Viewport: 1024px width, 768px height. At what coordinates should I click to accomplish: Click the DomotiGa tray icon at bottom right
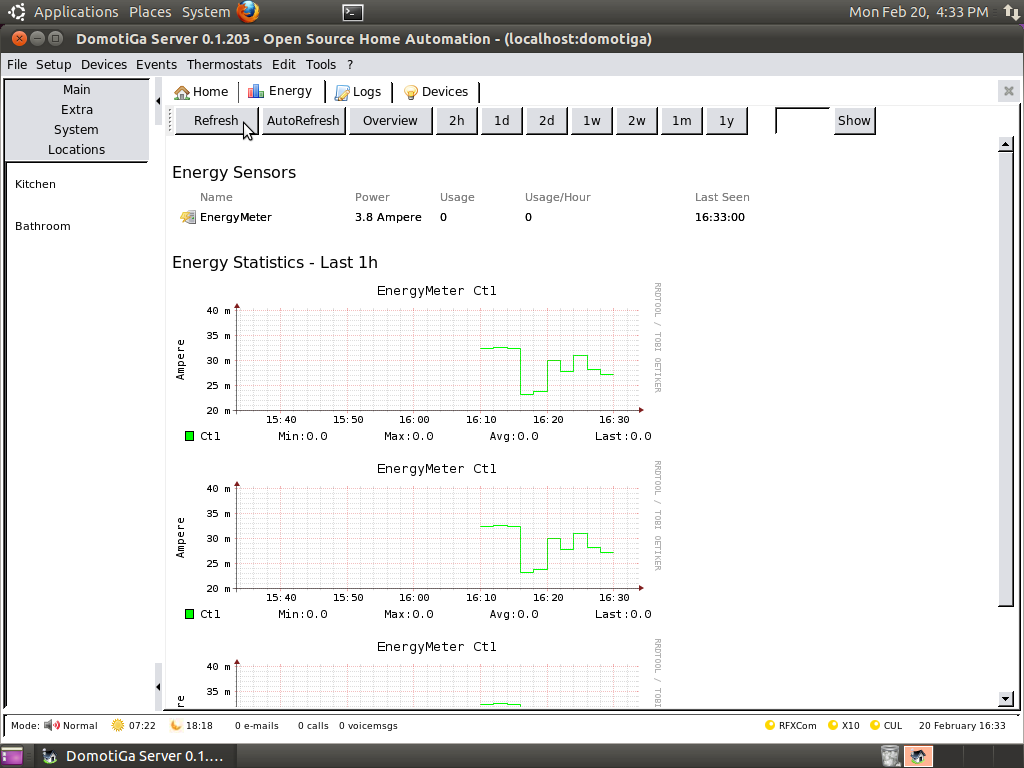click(x=918, y=756)
